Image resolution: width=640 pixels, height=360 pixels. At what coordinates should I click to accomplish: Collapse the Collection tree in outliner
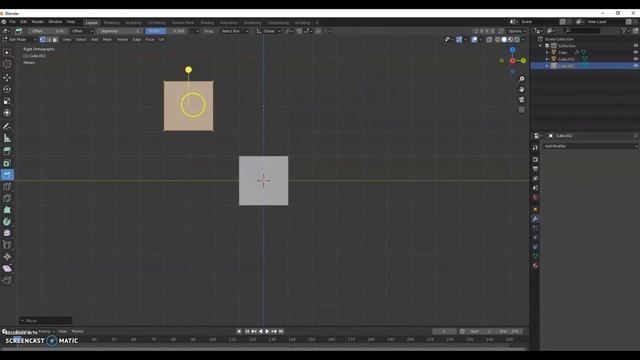[x=541, y=46]
